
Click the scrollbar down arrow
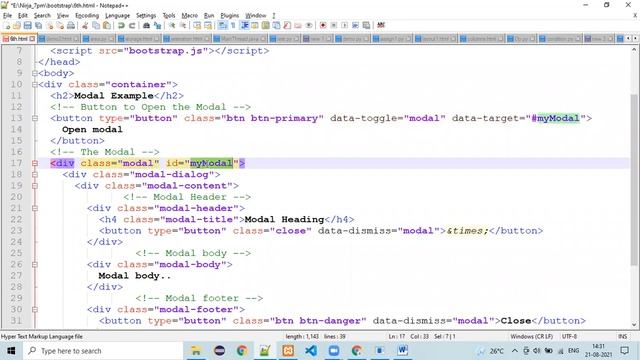634,324
